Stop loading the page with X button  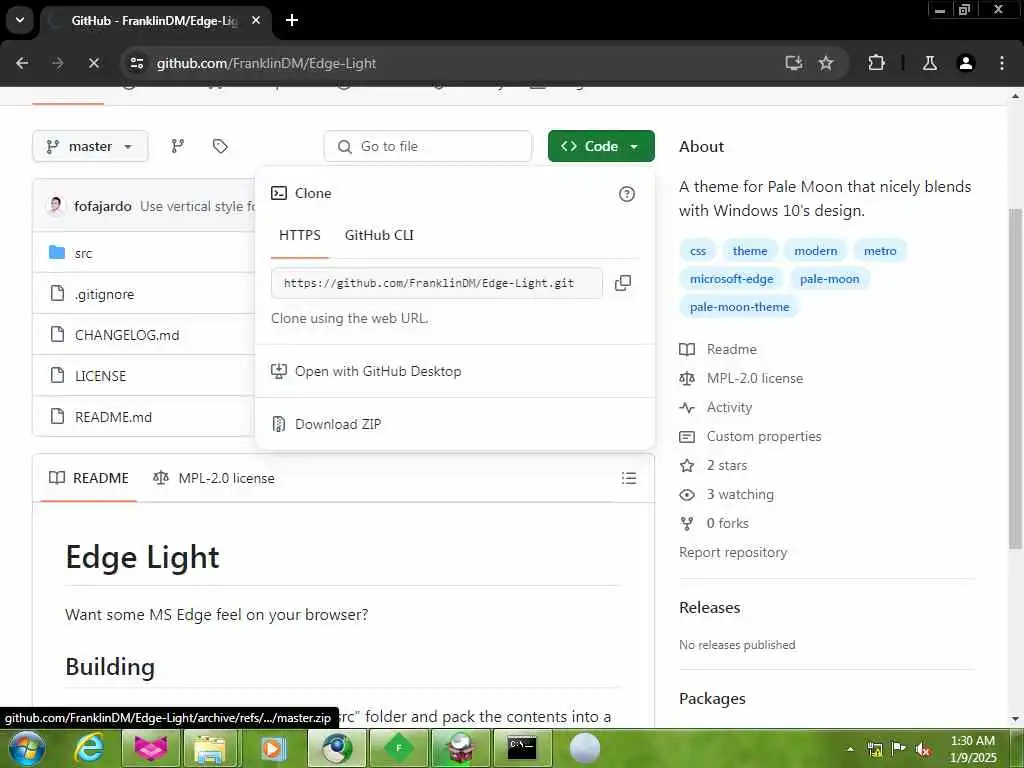coord(93,63)
